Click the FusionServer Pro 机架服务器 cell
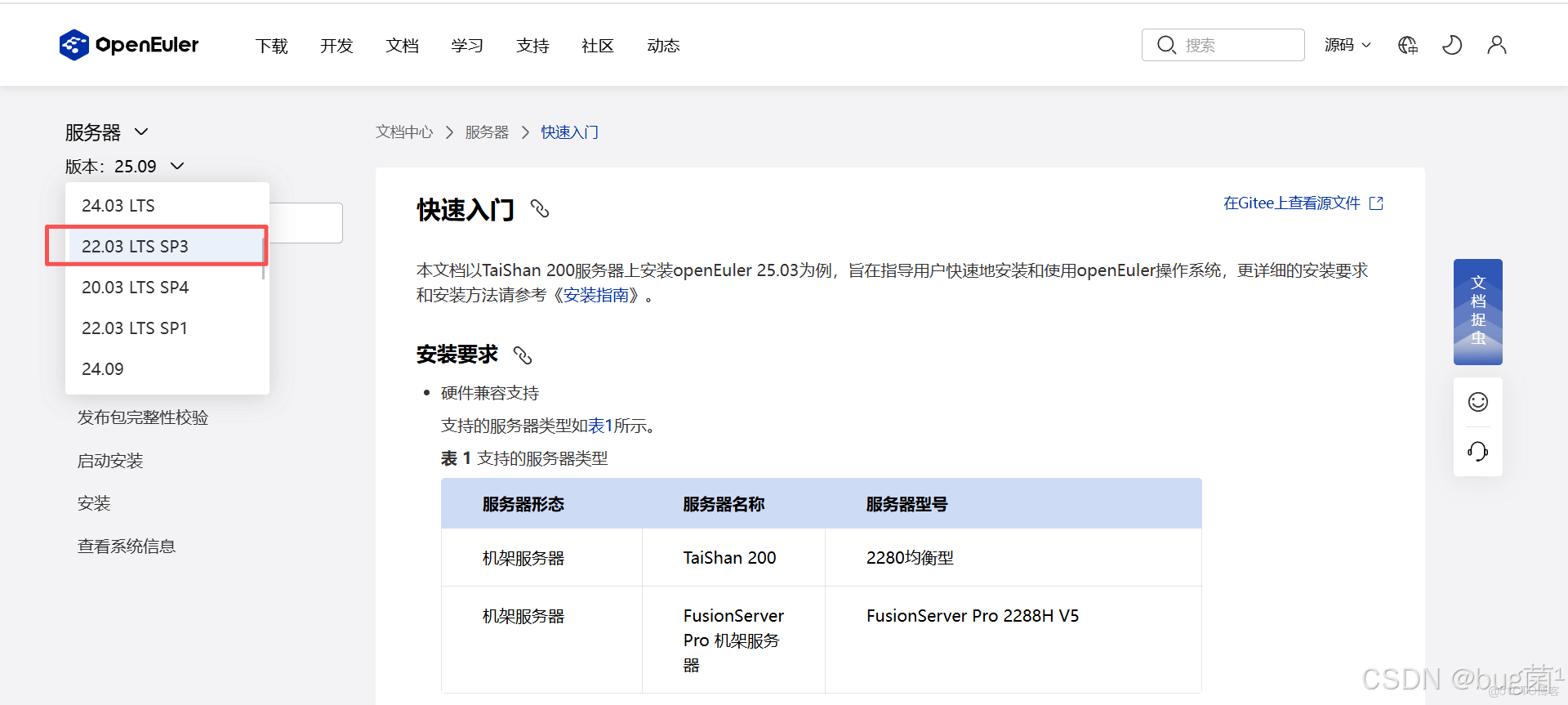 click(x=733, y=640)
